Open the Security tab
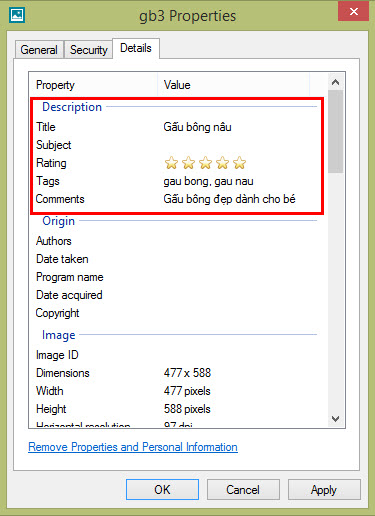375x516 pixels. coord(89,50)
